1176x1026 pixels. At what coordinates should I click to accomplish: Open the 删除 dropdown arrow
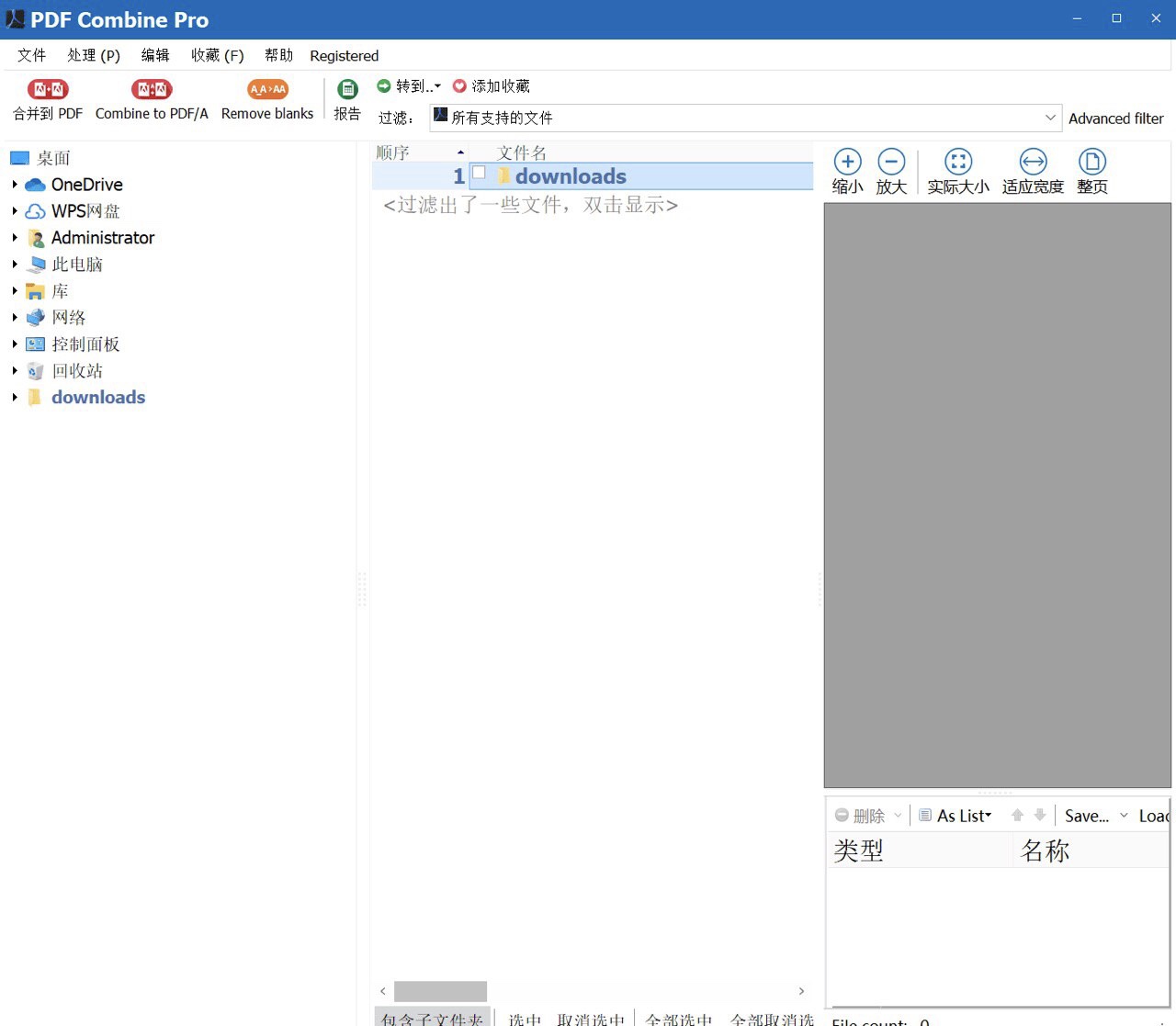[898, 816]
